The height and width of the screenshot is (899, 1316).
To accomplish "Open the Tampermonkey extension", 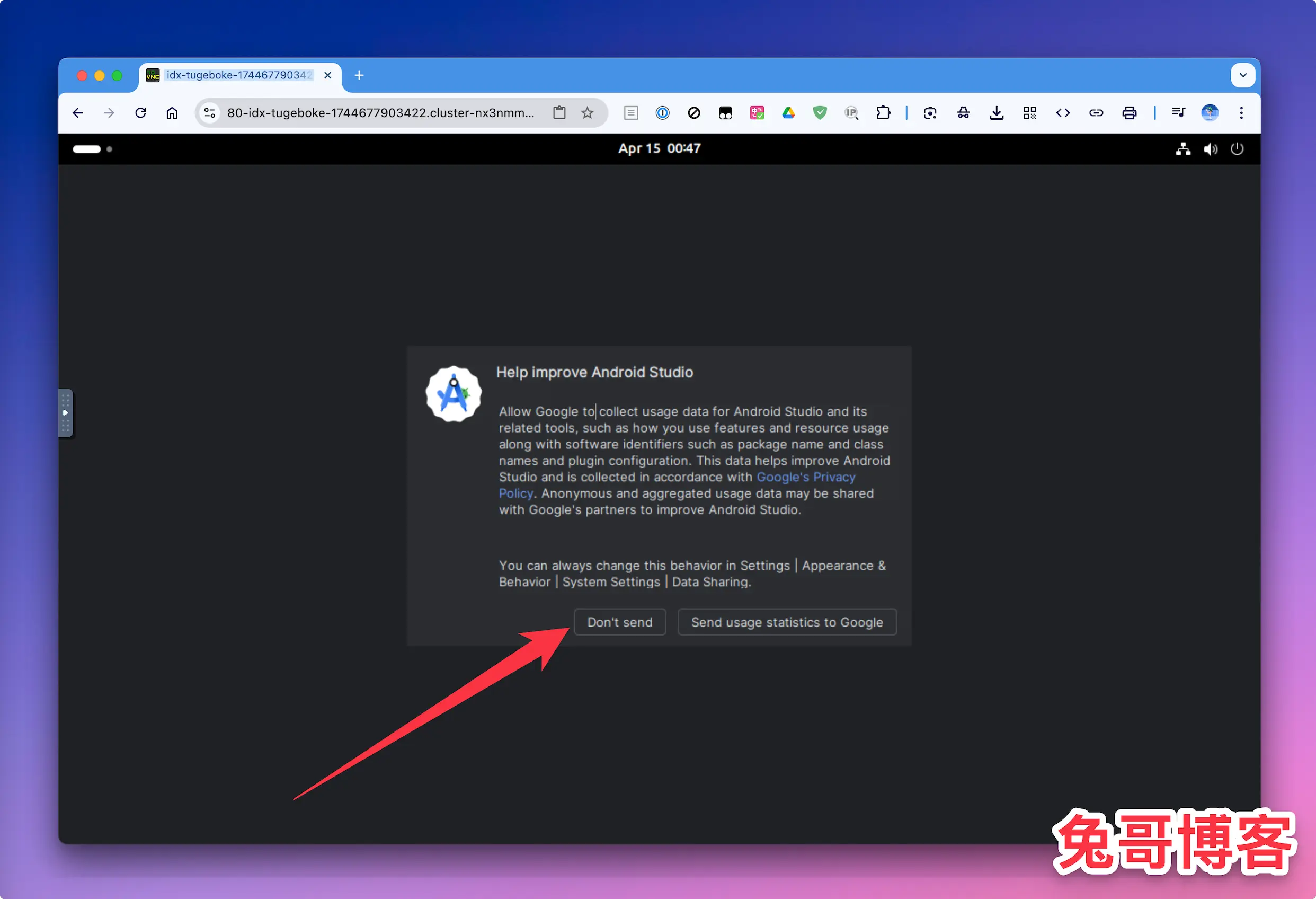I will click(x=725, y=113).
